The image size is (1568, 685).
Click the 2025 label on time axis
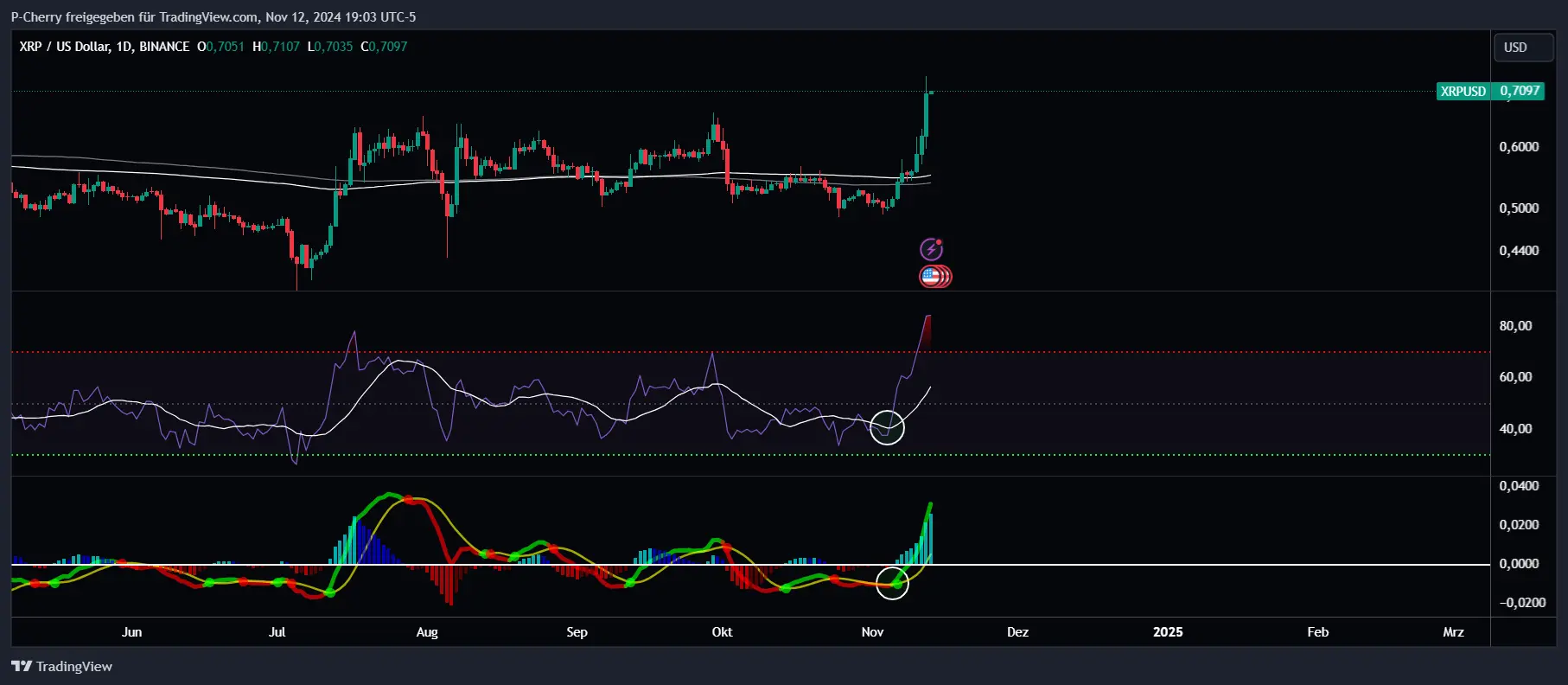coord(1168,631)
